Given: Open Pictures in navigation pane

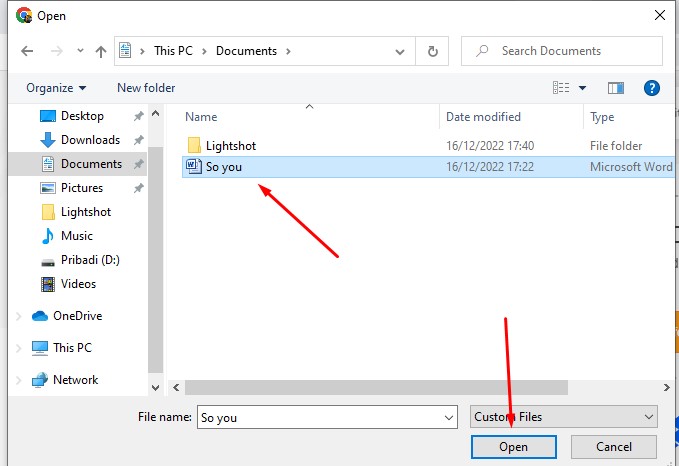Looking at the screenshot, I should [x=82, y=188].
